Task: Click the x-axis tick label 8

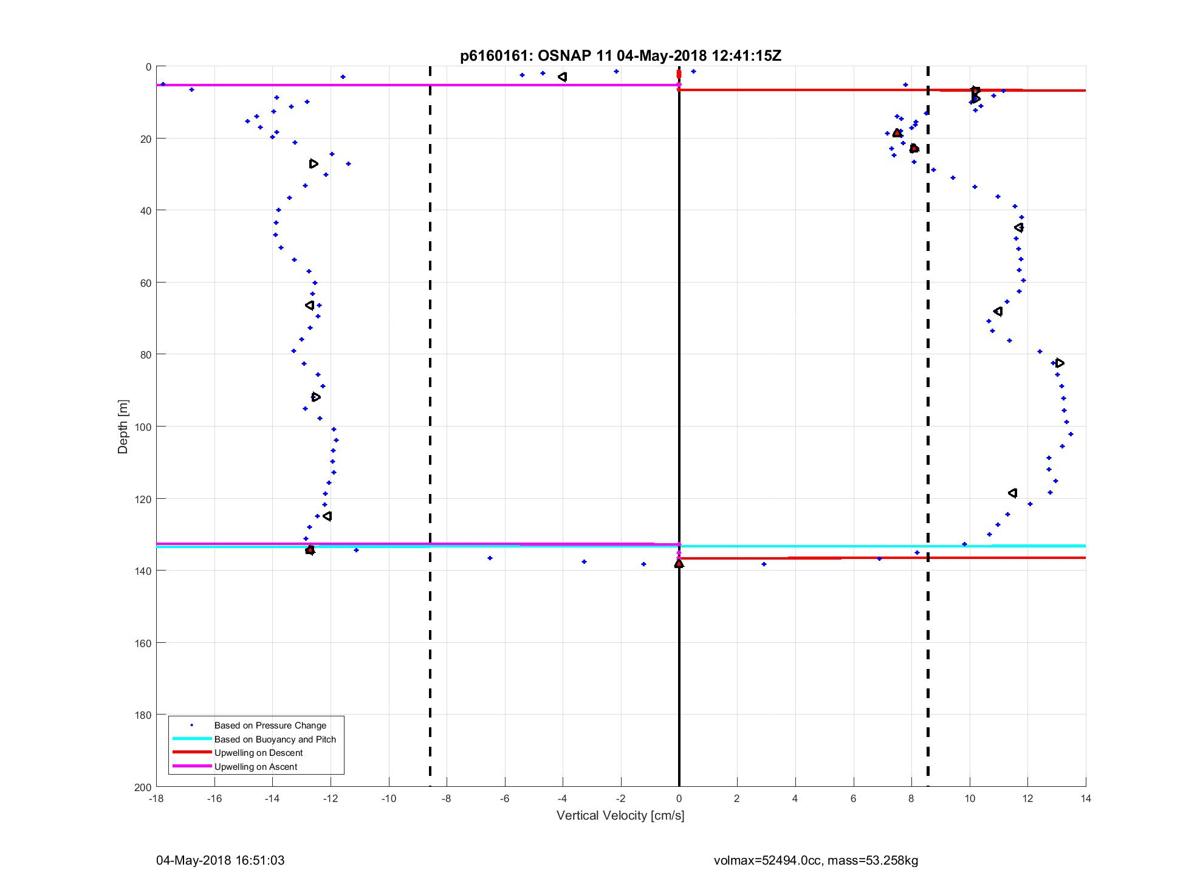Action: [911, 799]
